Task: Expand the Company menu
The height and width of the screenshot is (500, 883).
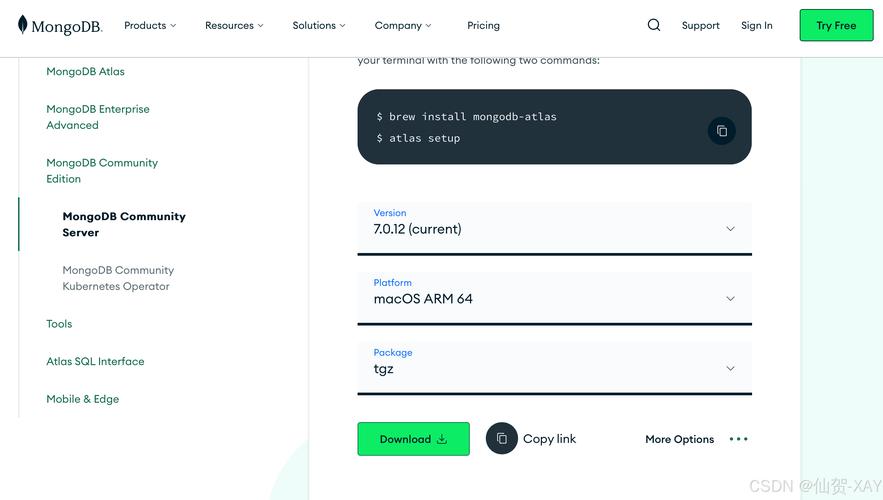Action: (x=403, y=25)
